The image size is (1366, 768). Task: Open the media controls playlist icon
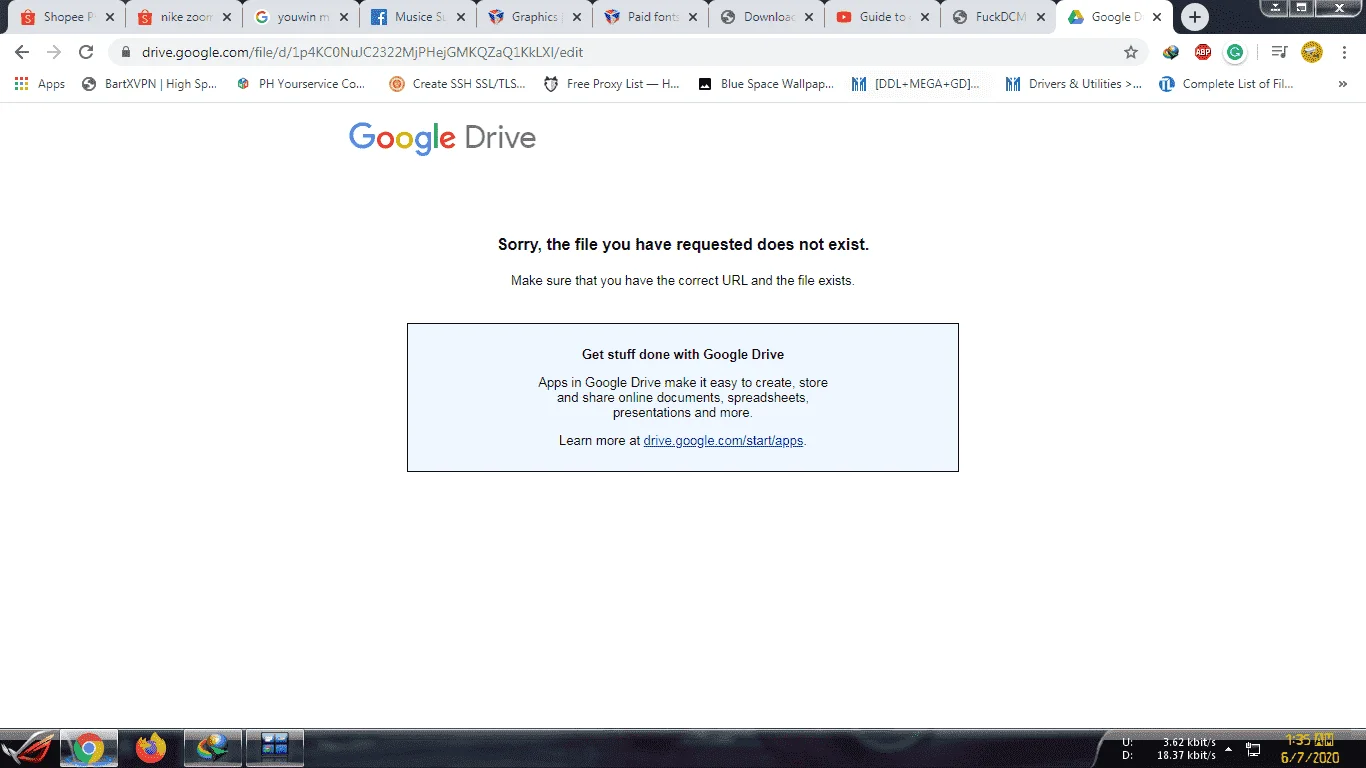click(x=1279, y=52)
